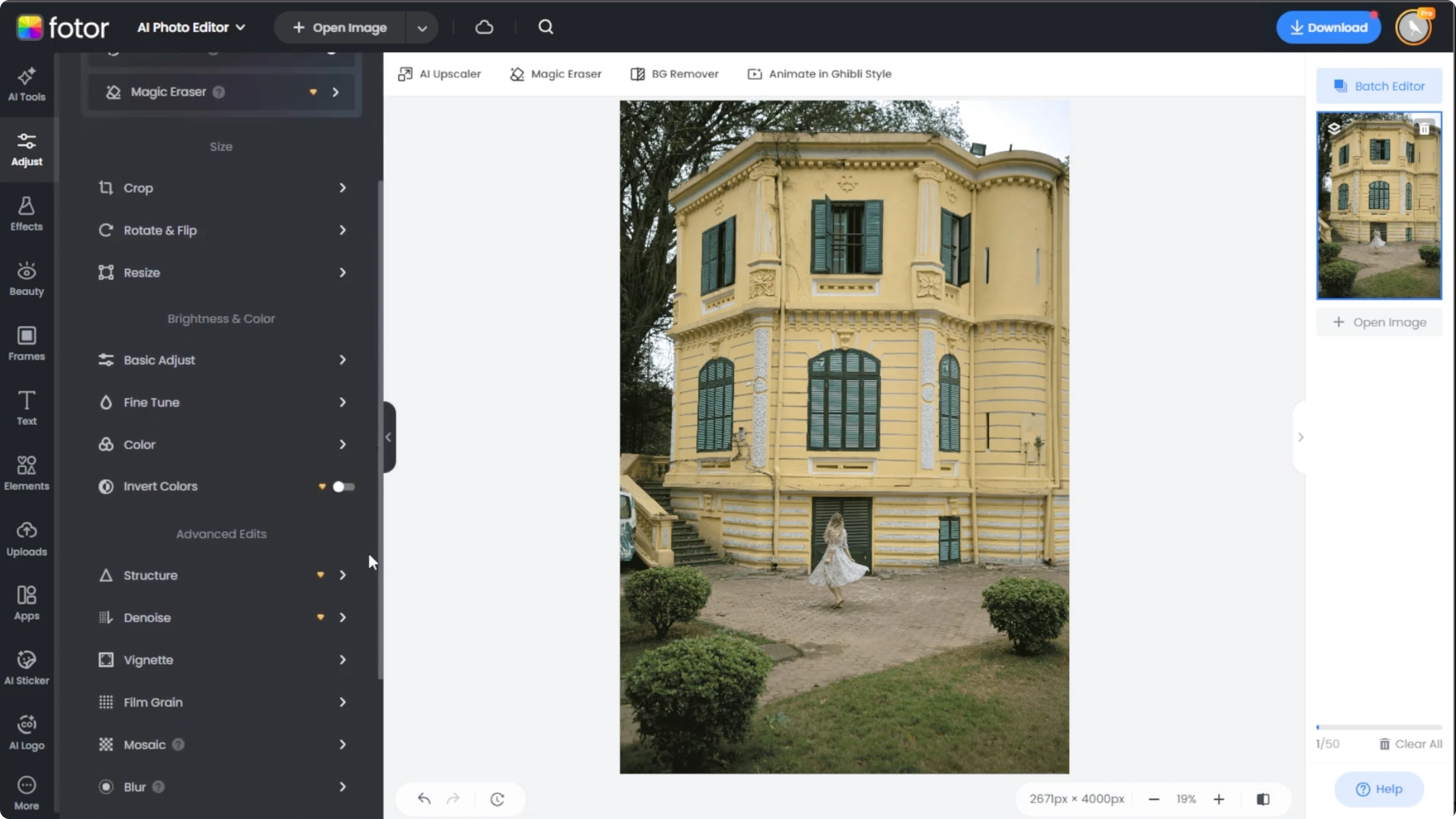
Task: Expand the Denoise option
Action: click(222, 617)
